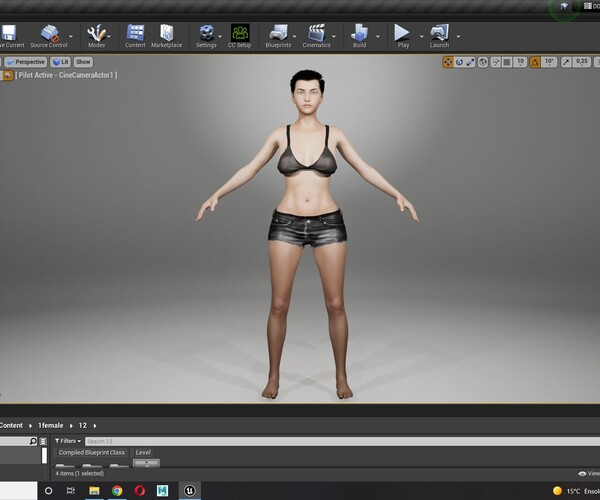The height and width of the screenshot is (500, 600).
Task: Click the Cinematics clapperboard icon
Action: click(316, 33)
